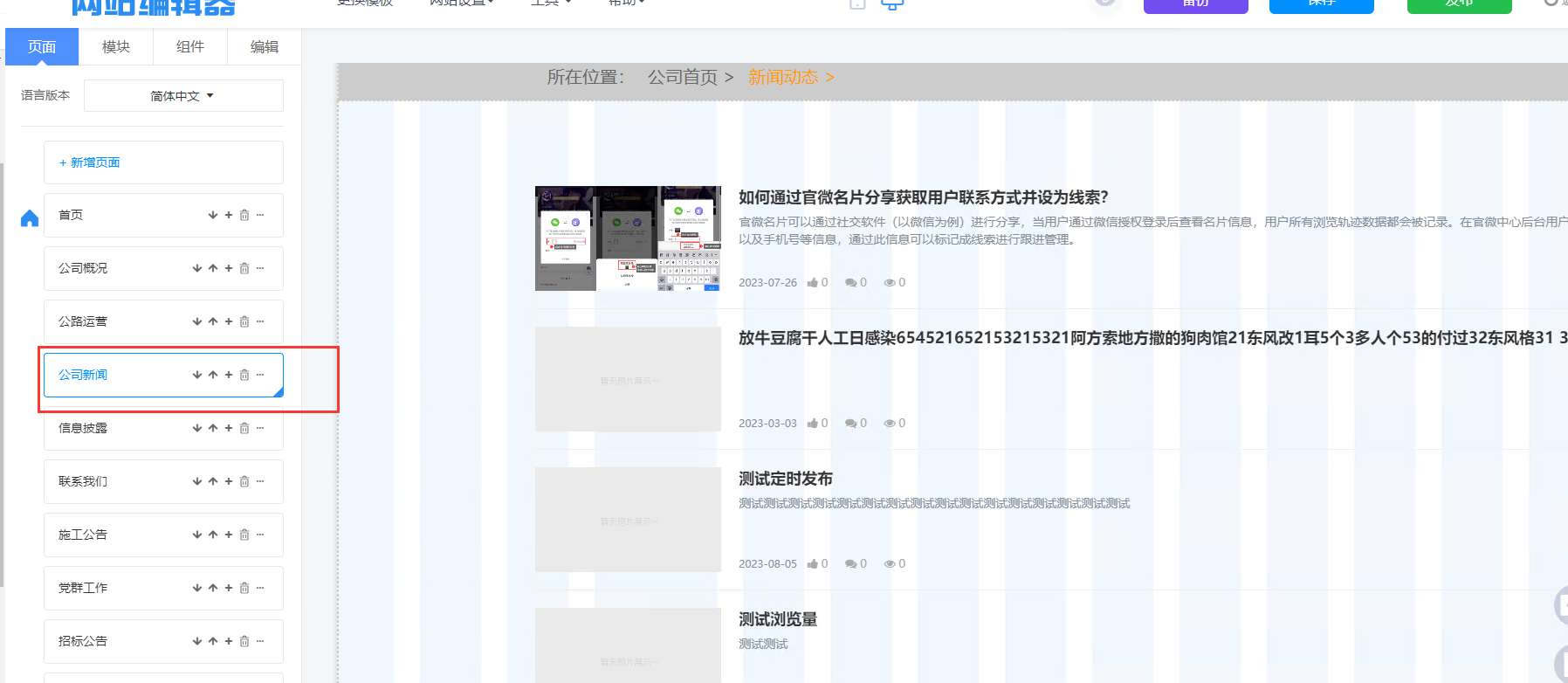
Task: Switch to the 页面 tab
Action: point(42,46)
